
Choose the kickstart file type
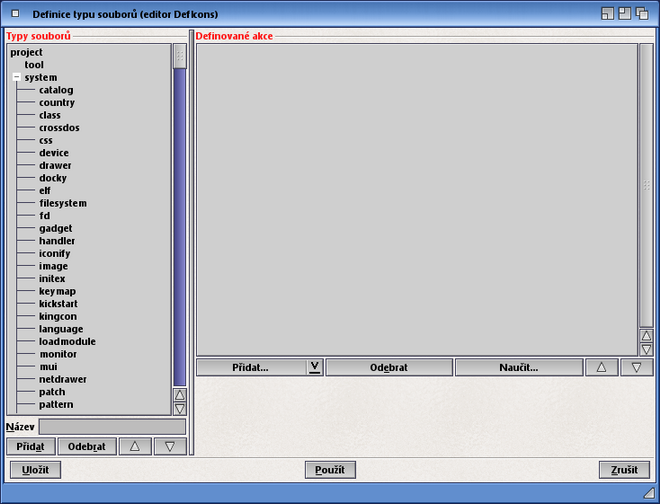pyautogui.click(x=58, y=303)
